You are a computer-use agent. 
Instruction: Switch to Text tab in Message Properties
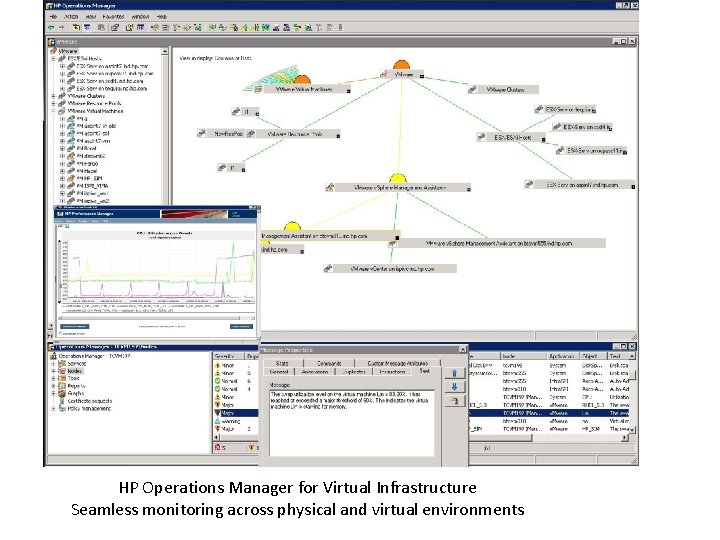(425, 371)
